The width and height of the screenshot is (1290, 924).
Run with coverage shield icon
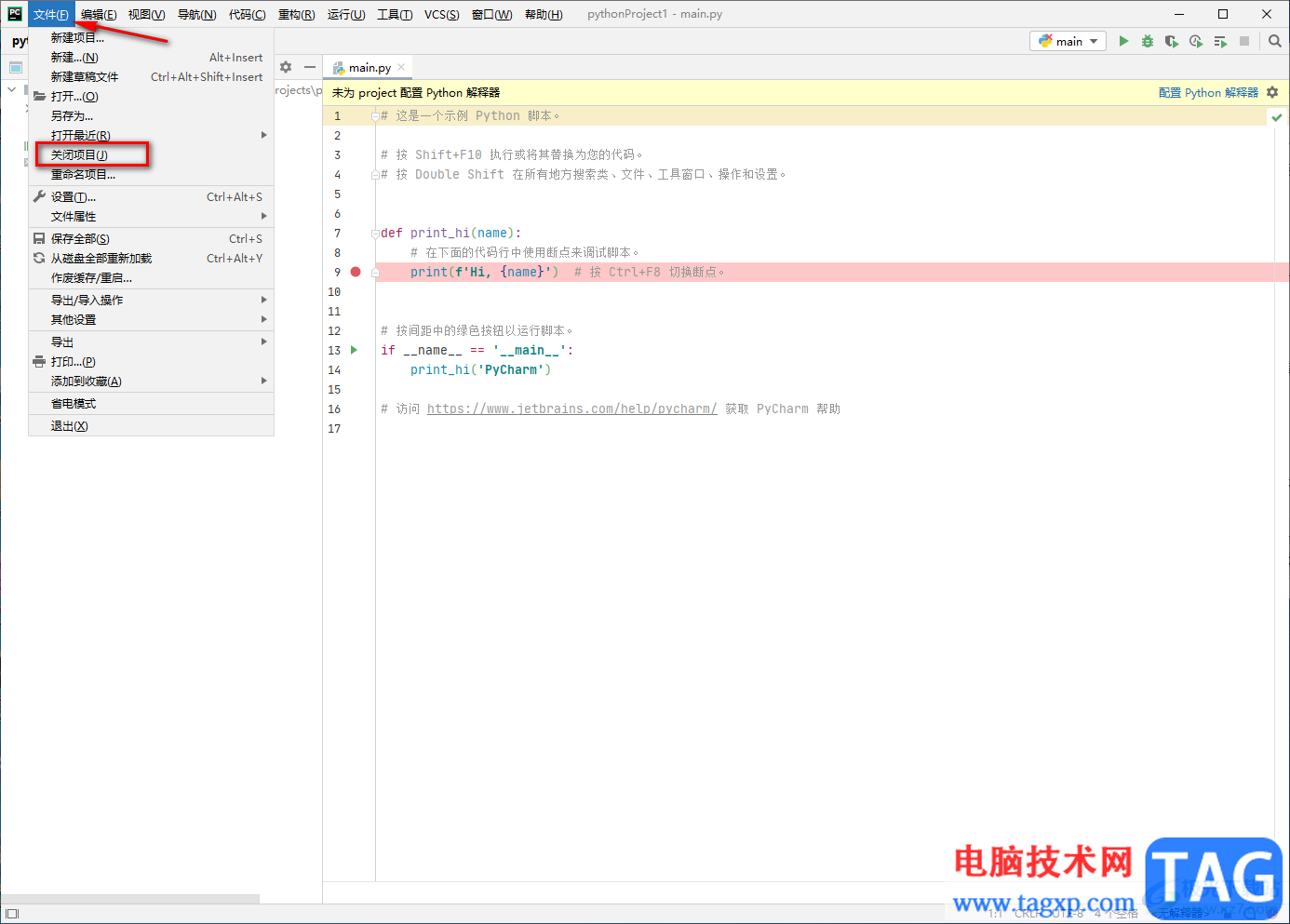[1172, 41]
